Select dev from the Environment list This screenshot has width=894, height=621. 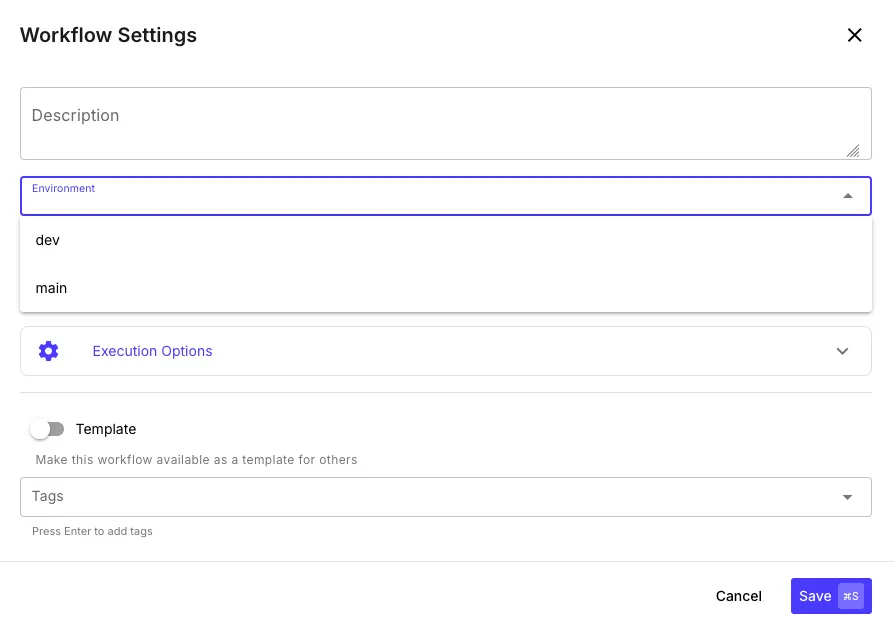(47, 240)
